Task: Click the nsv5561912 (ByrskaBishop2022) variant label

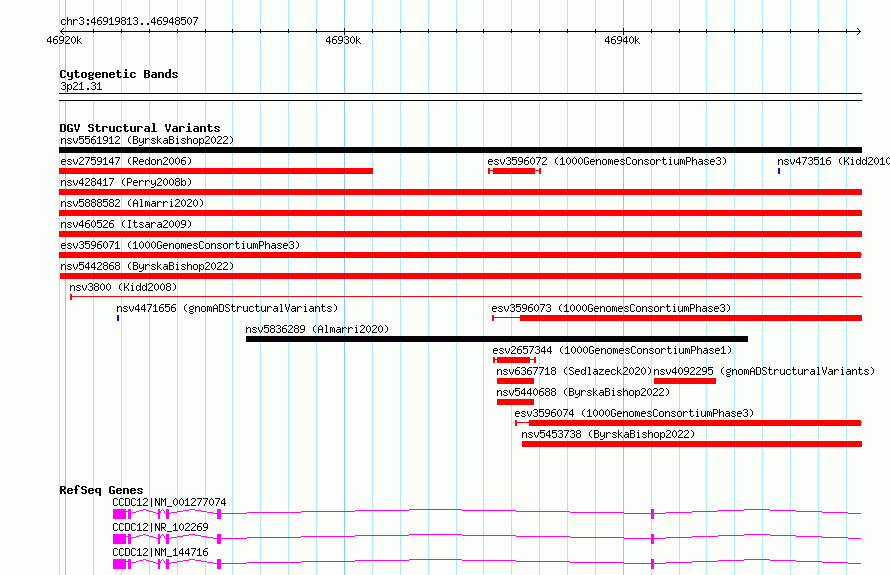Action: coord(147,140)
